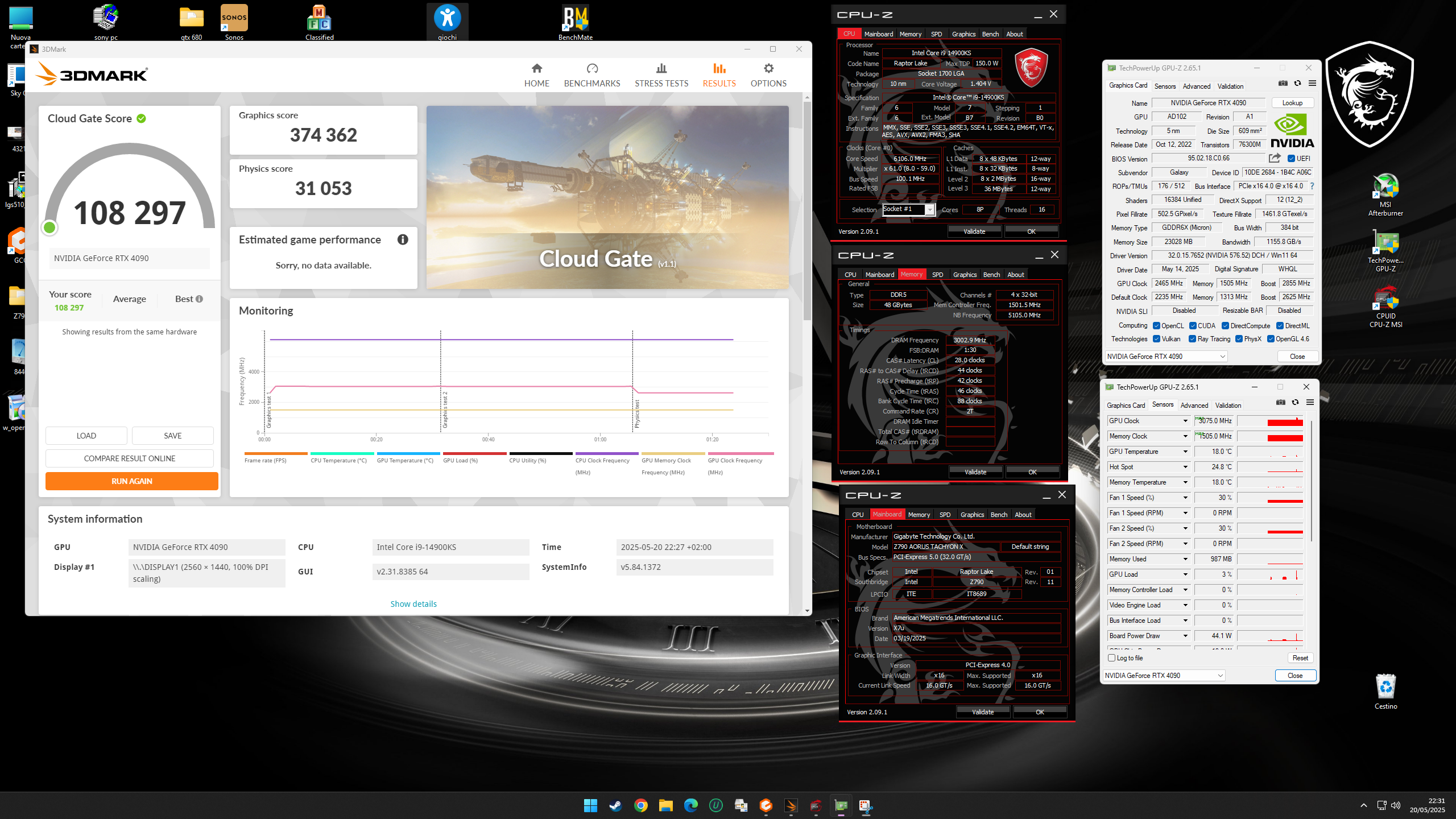1456x819 pixels.
Task: Switch to the Bench tab in bottom CPU-Z window
Action: click(999, 515)
